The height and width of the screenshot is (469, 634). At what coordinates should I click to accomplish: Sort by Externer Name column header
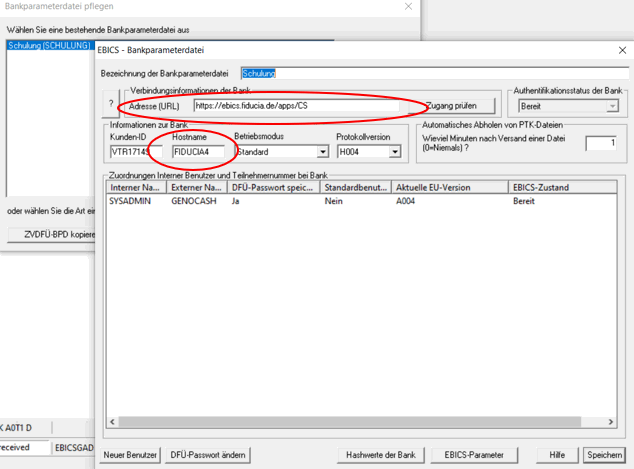(197, 188)
